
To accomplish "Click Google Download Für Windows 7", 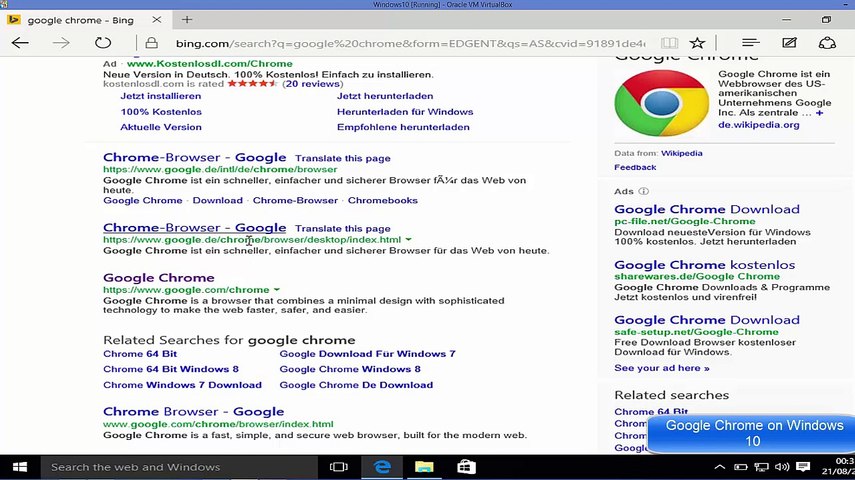I will (x=368, y=354).
